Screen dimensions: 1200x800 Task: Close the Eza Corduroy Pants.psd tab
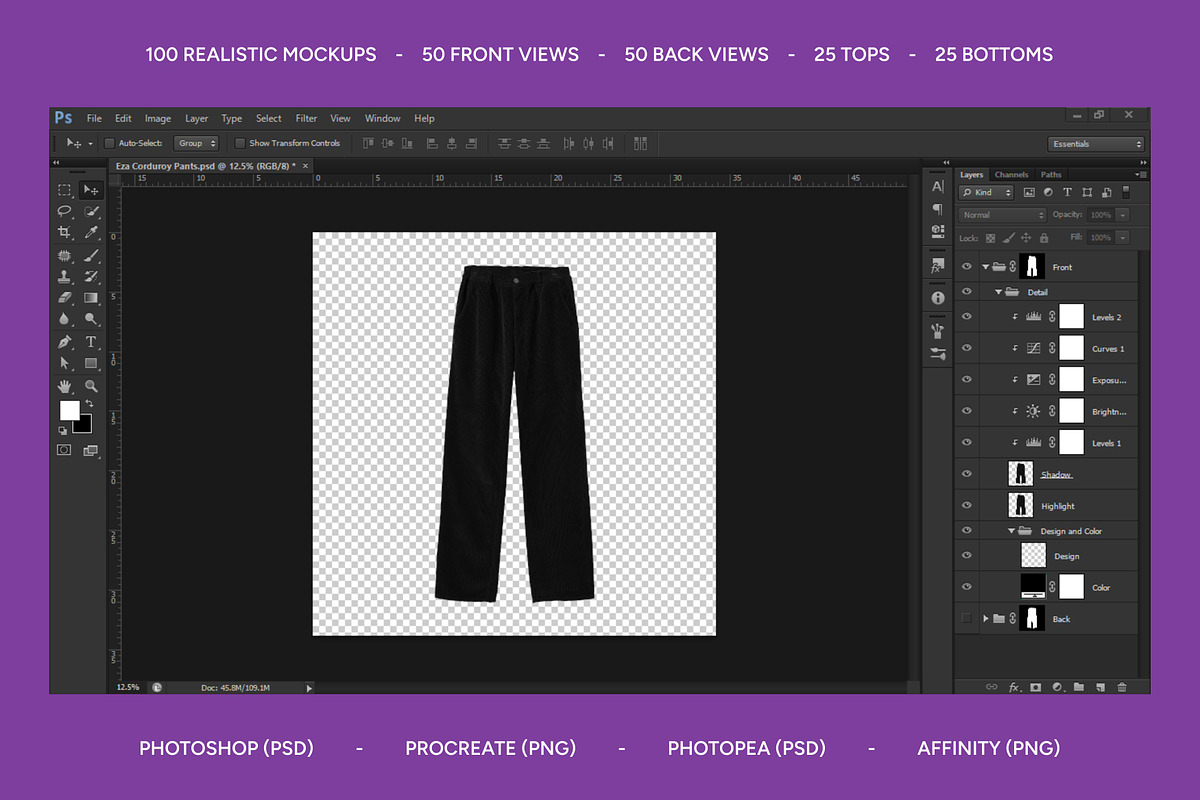[306, 166]
